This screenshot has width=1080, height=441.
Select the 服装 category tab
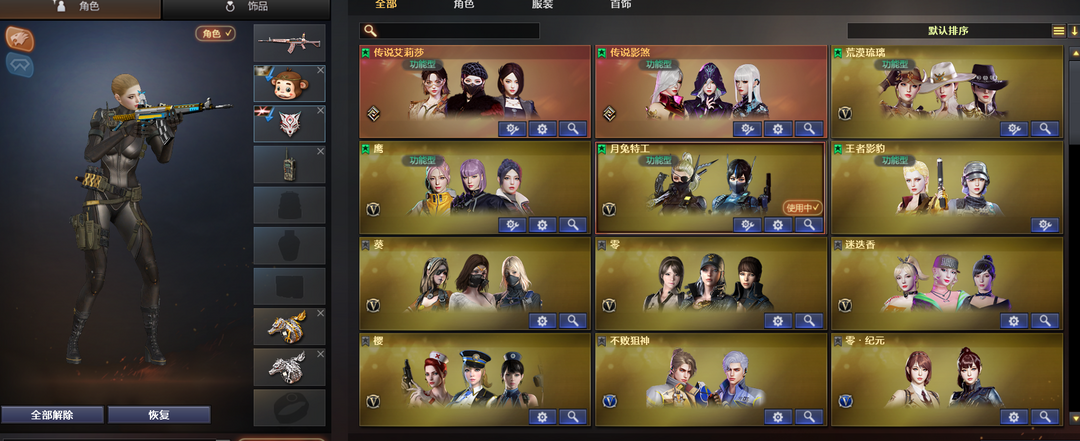tap(542, 5)
